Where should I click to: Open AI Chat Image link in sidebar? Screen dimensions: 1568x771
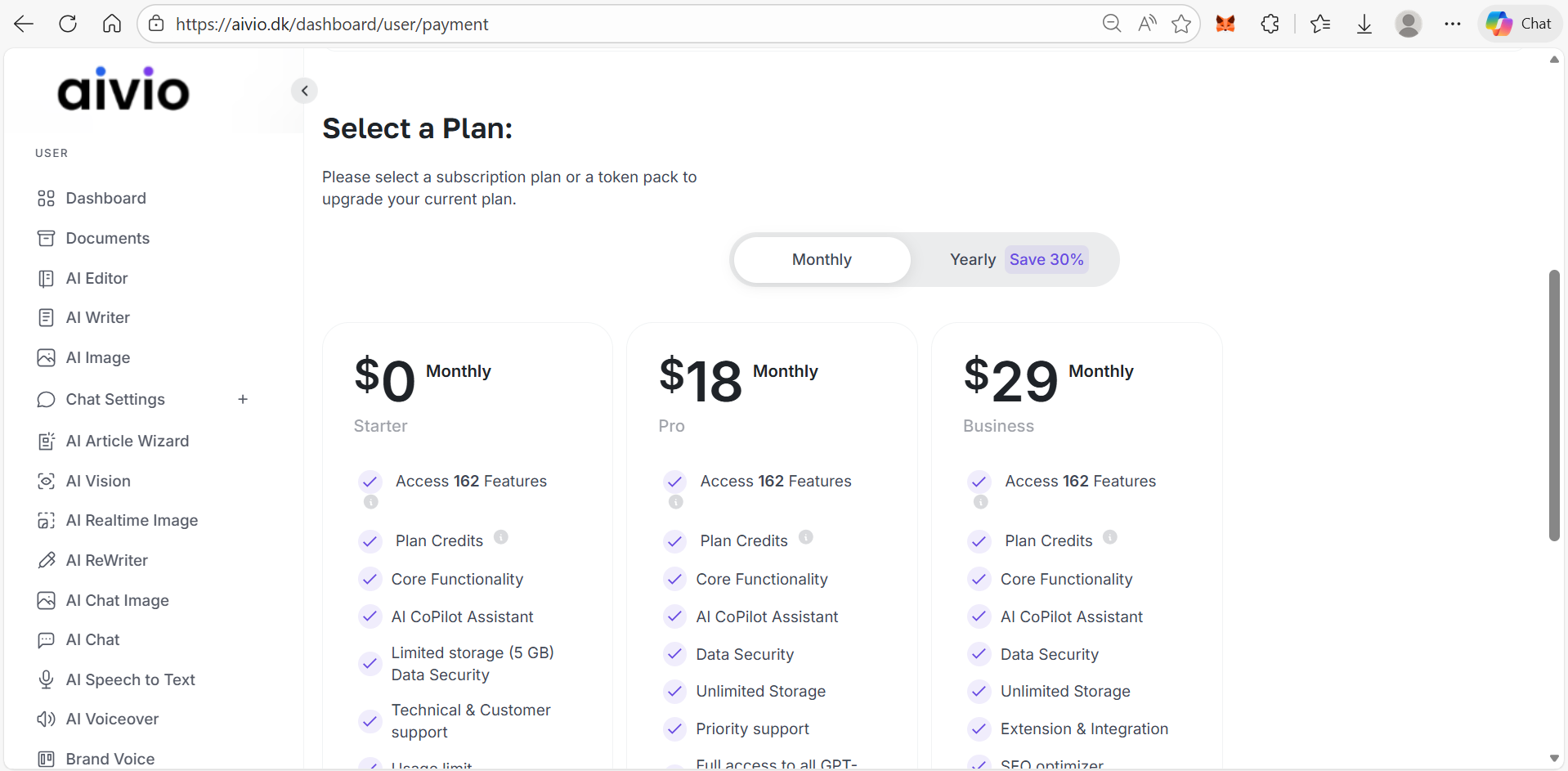(x=117, y=600)
